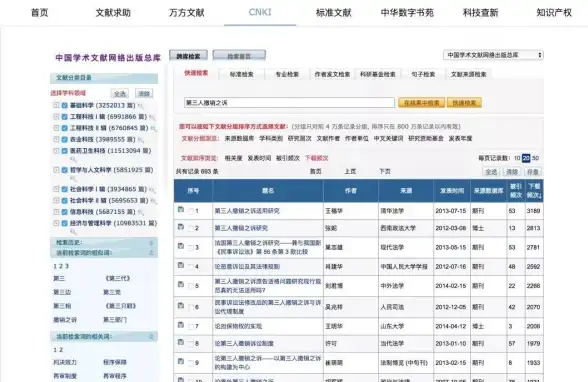This screenshot has height=382, width=588.
Task: Click magnifier icon next to 信息科技
Action: 141,213
